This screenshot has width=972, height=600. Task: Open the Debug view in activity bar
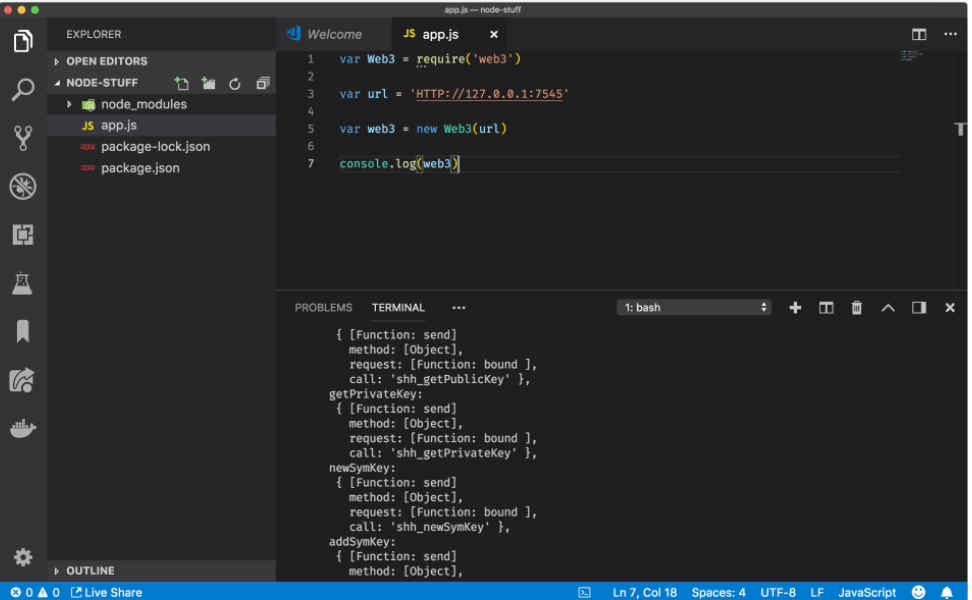[23, 186]
